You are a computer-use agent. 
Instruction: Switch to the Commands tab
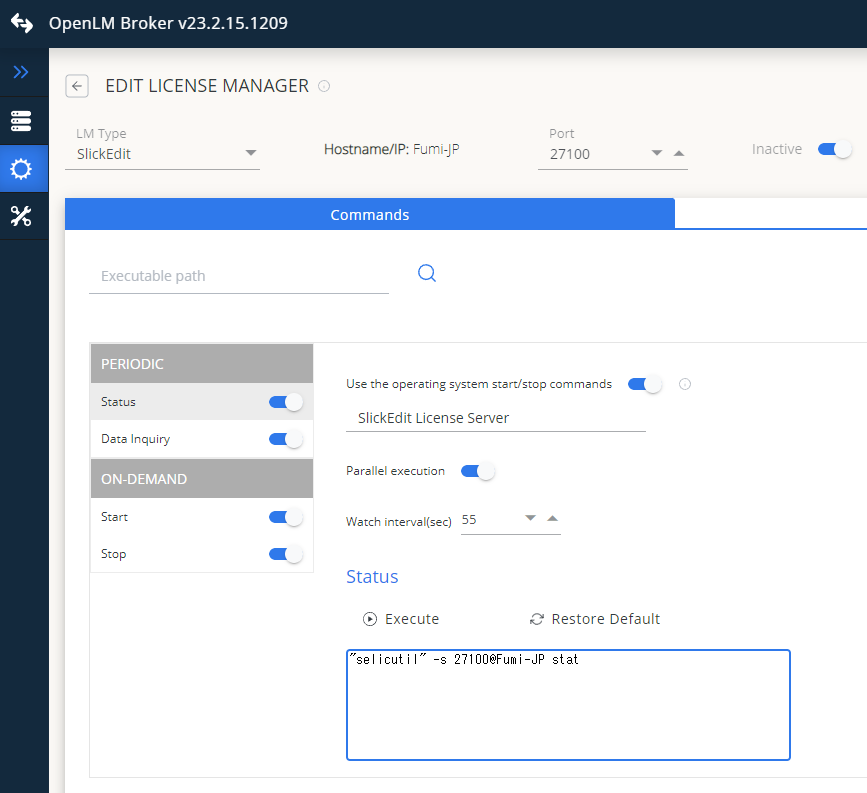[x=369, y=214]
